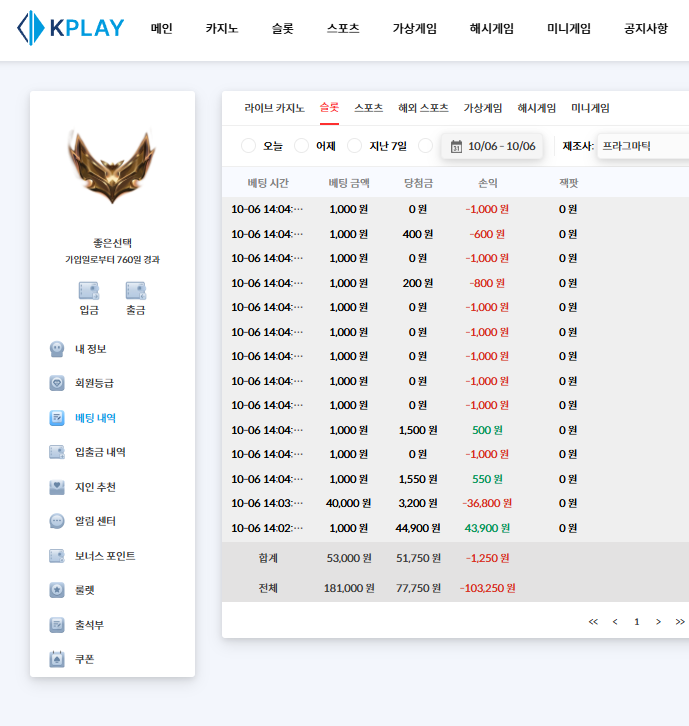689x726 pixels.
Task: Click the 회원등급 membership icon
Action: pyautogui.click(x=57, y=383)
